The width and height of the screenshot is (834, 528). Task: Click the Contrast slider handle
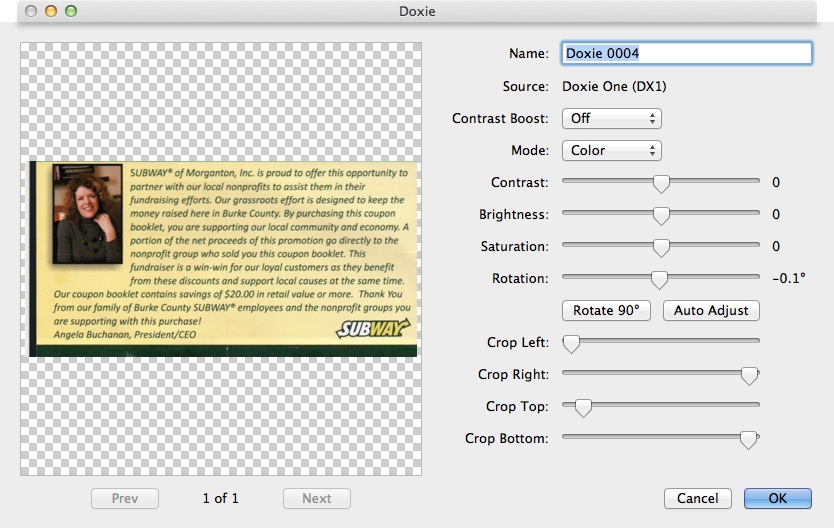[x=661, y=183]
